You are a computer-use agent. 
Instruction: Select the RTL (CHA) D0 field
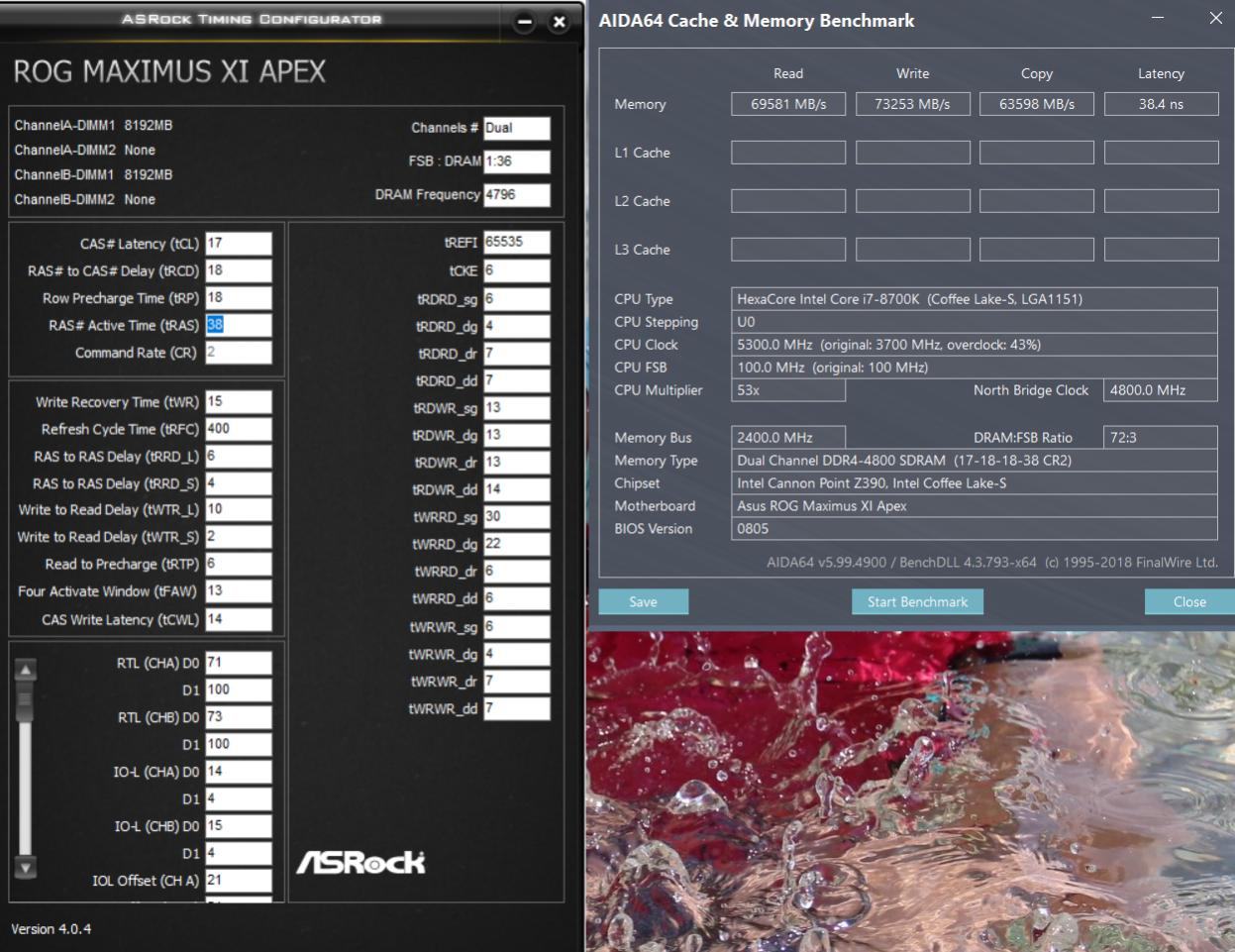239,663
